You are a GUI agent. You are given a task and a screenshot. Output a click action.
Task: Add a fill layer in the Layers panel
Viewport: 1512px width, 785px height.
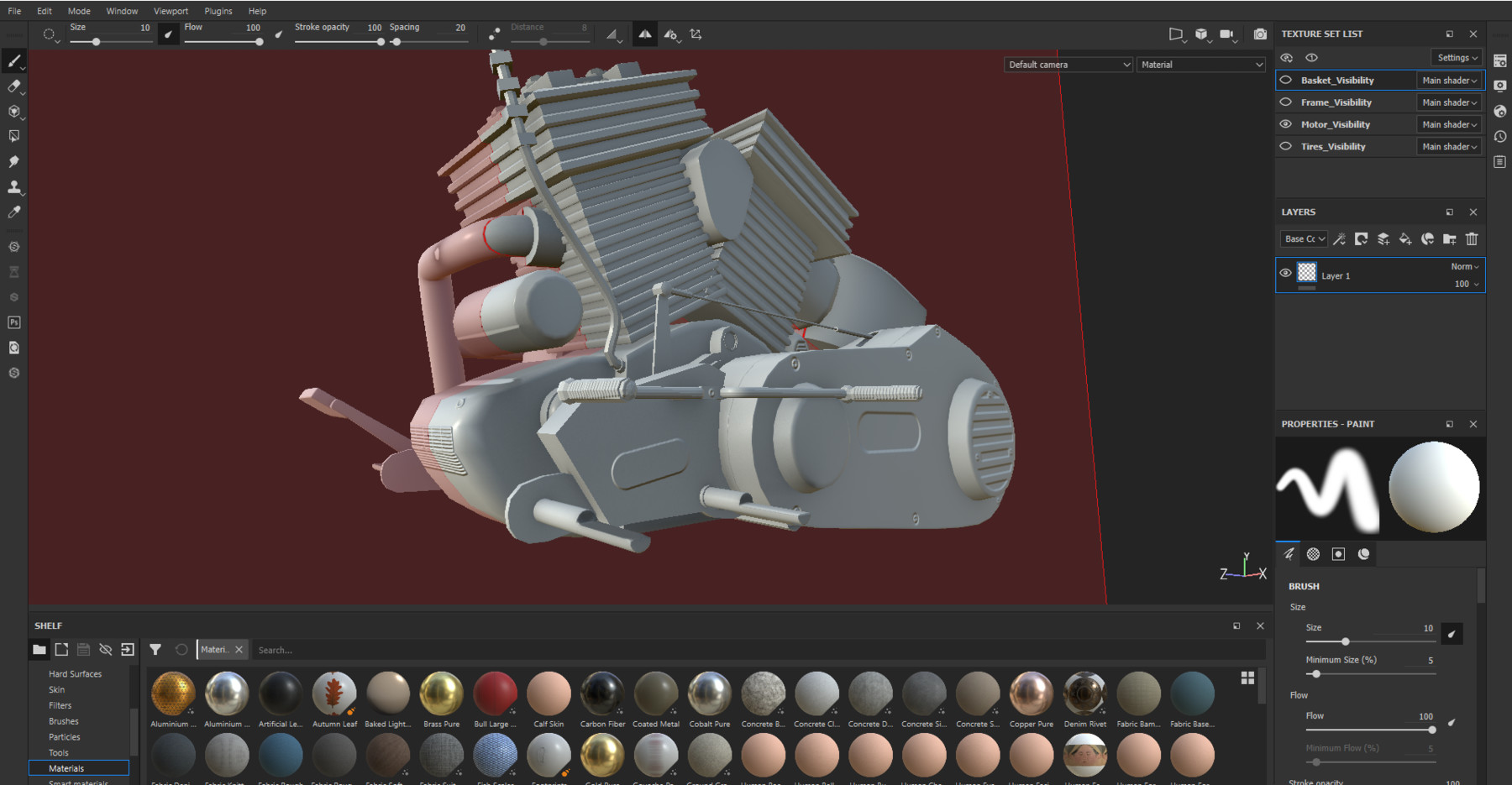click(x=1406, y=238)
